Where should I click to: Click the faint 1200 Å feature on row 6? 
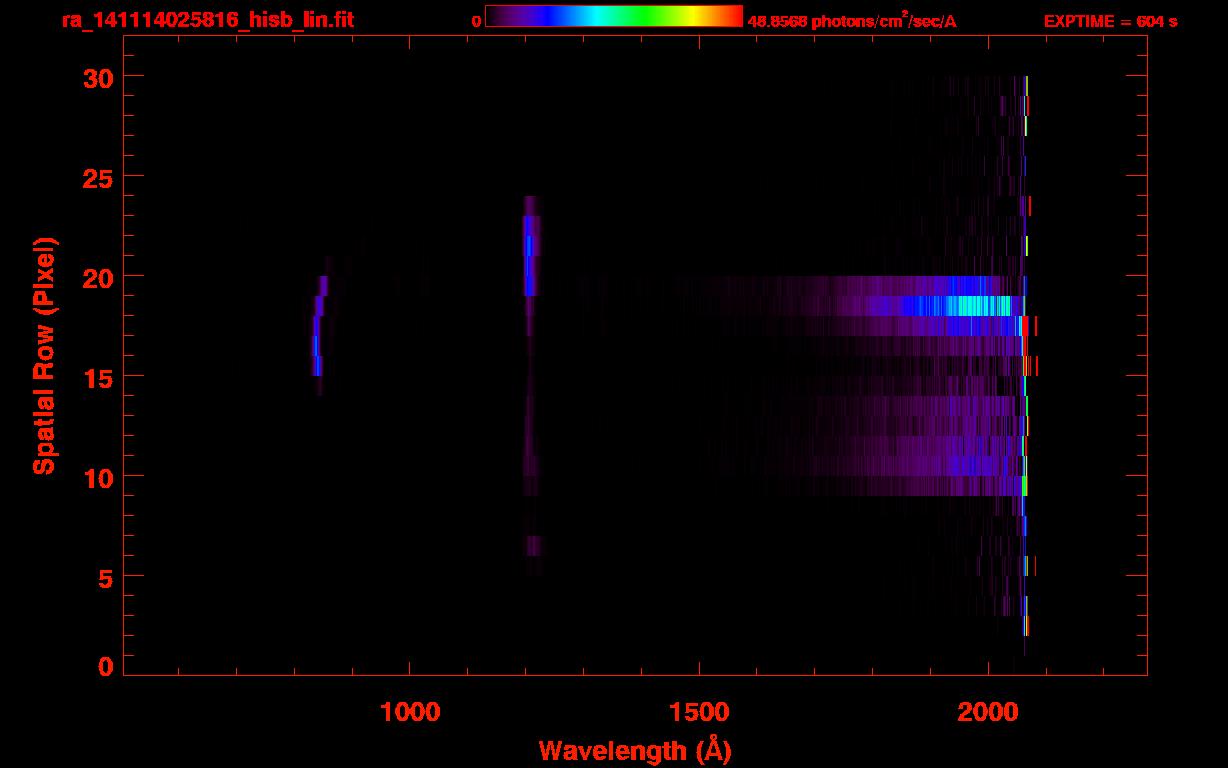coord(533,546)
